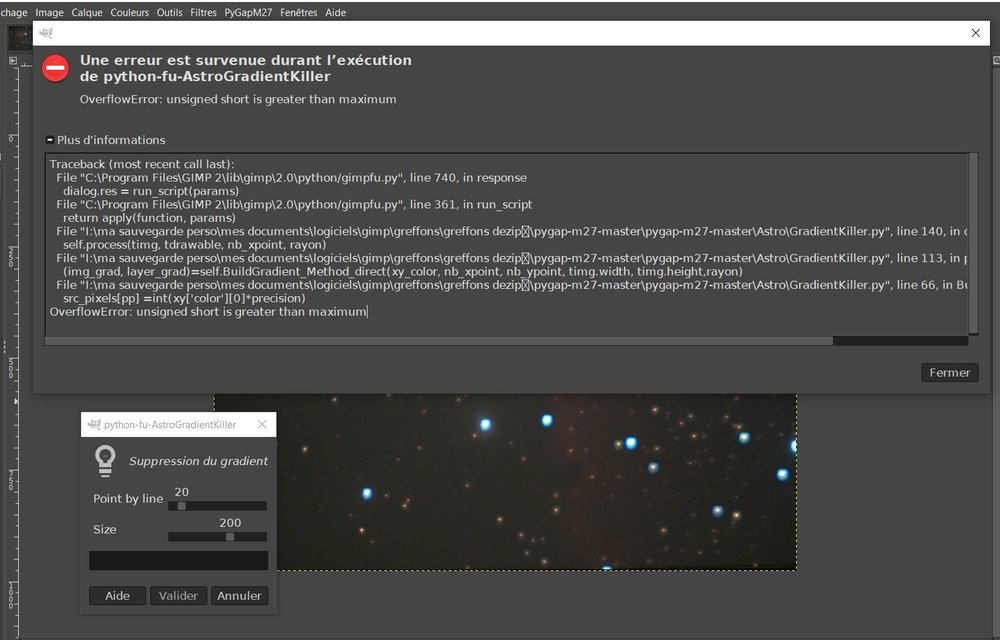Click the lightbulb icon in the AstroGradientKiller dialog
This screenshot has width=1000, height=640.
coord(108,458)
